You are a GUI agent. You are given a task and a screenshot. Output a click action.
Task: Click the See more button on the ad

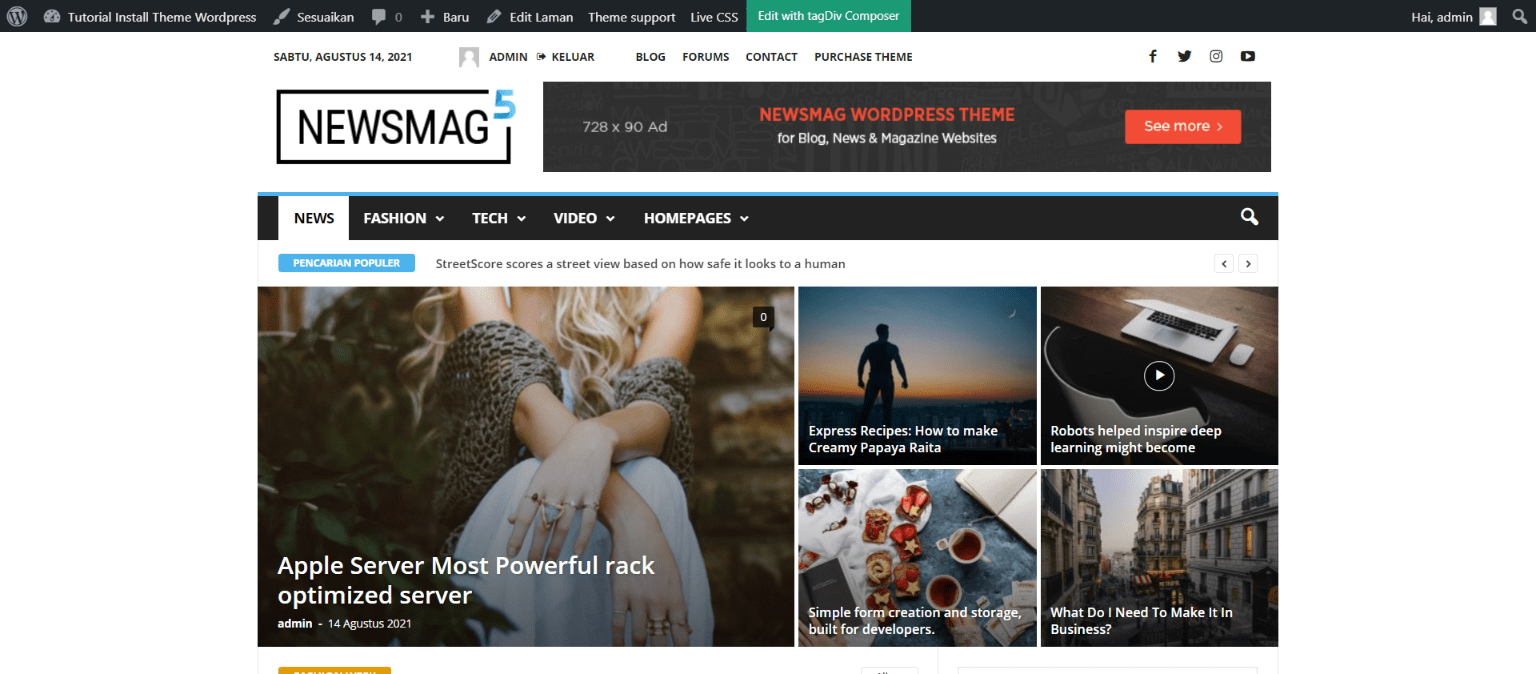[x=1183, y=126]
